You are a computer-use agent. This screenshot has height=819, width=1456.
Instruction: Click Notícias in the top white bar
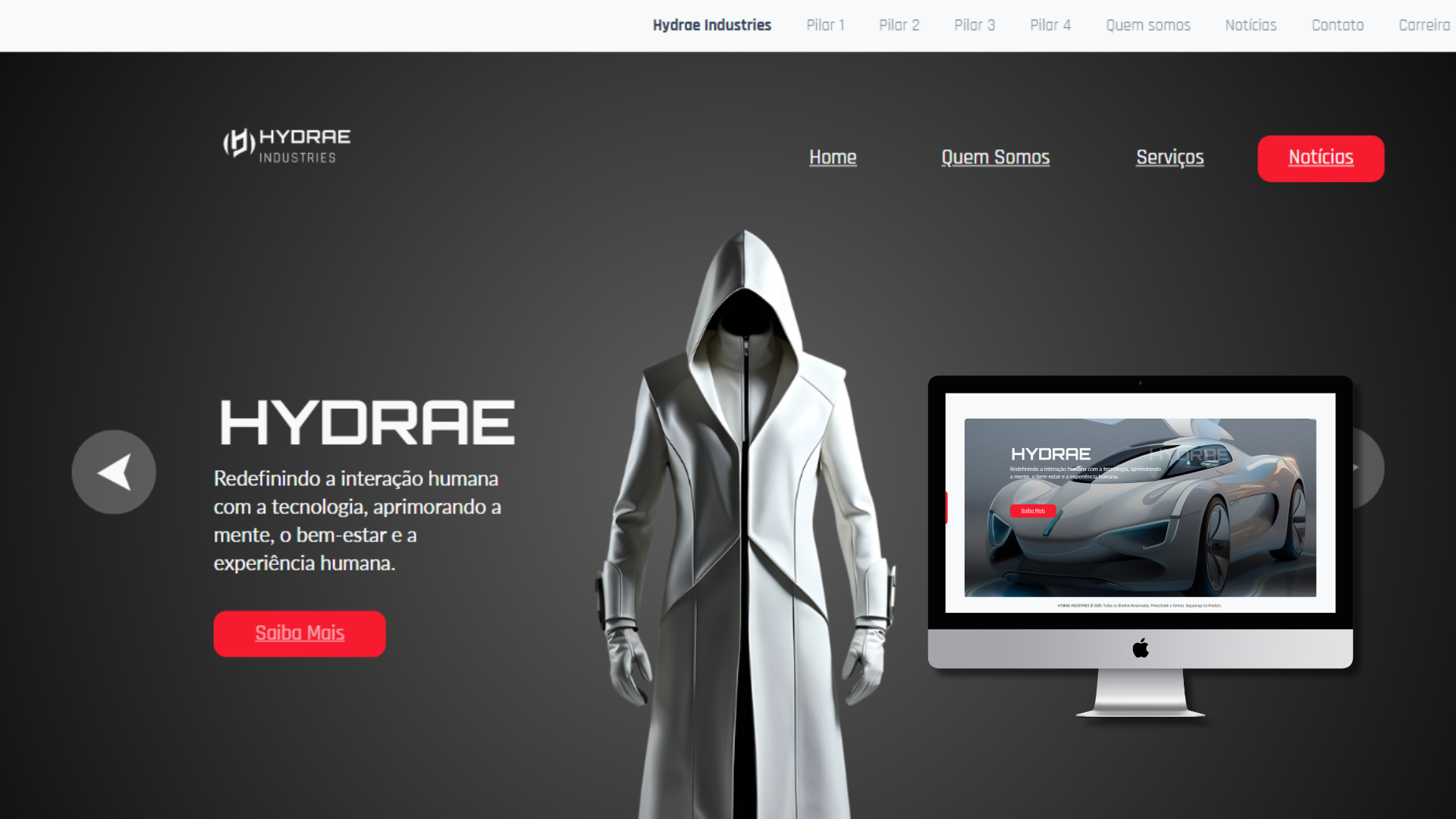1250,25
